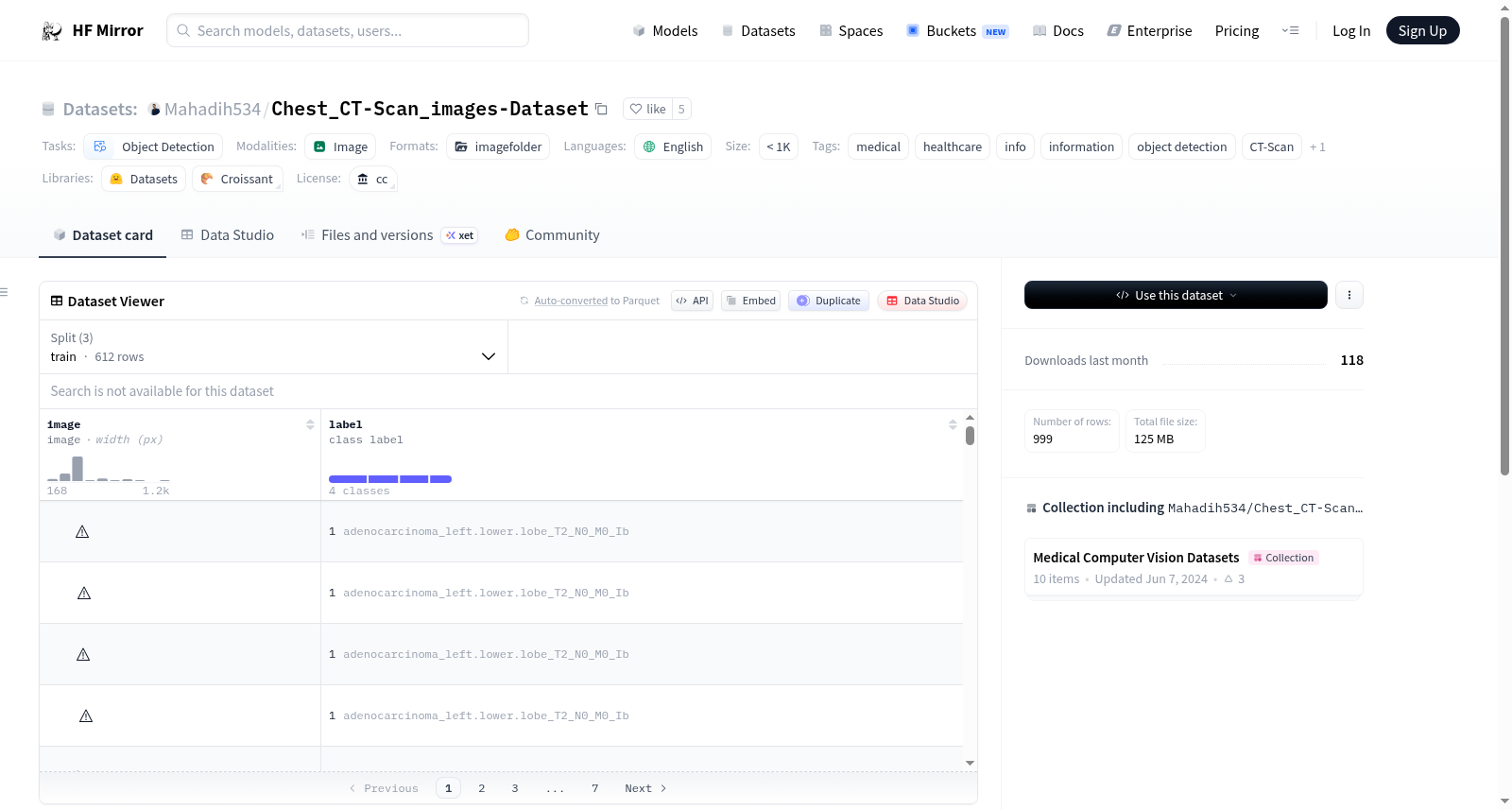1512x810 pixels.
Task: Go to Pricing
Action: pos(1237,30)
